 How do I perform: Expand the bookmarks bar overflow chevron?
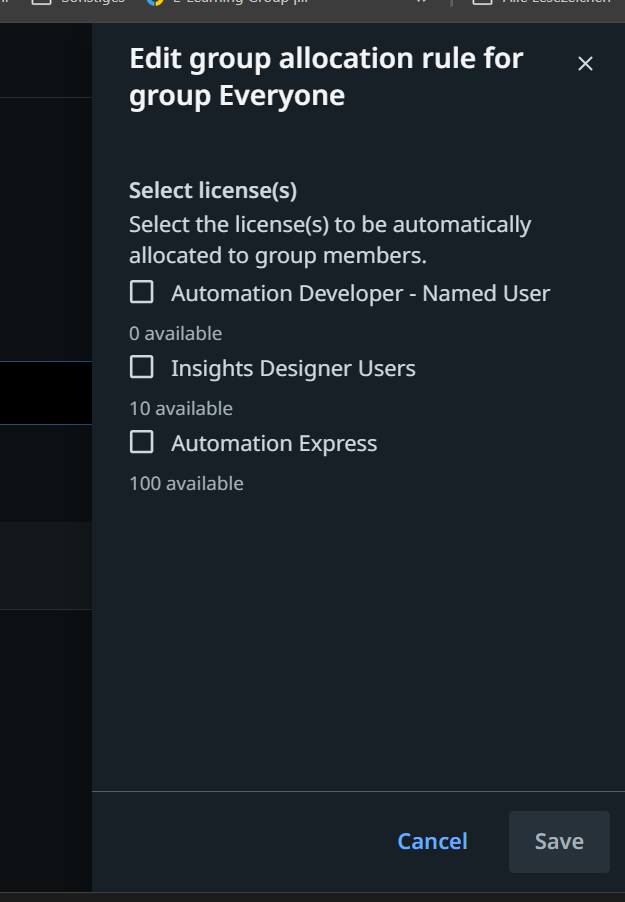tap(421, 3)
